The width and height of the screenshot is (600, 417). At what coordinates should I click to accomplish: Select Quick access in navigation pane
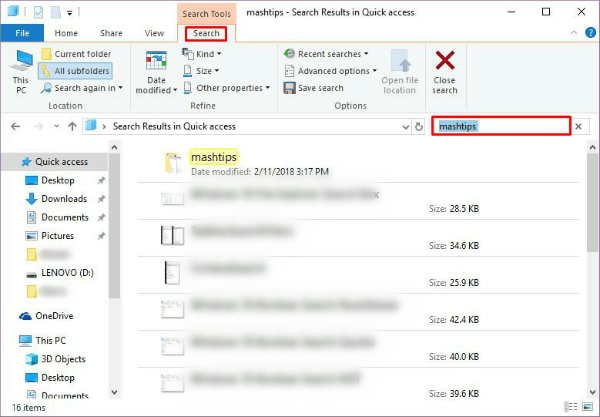coord(55,162)
